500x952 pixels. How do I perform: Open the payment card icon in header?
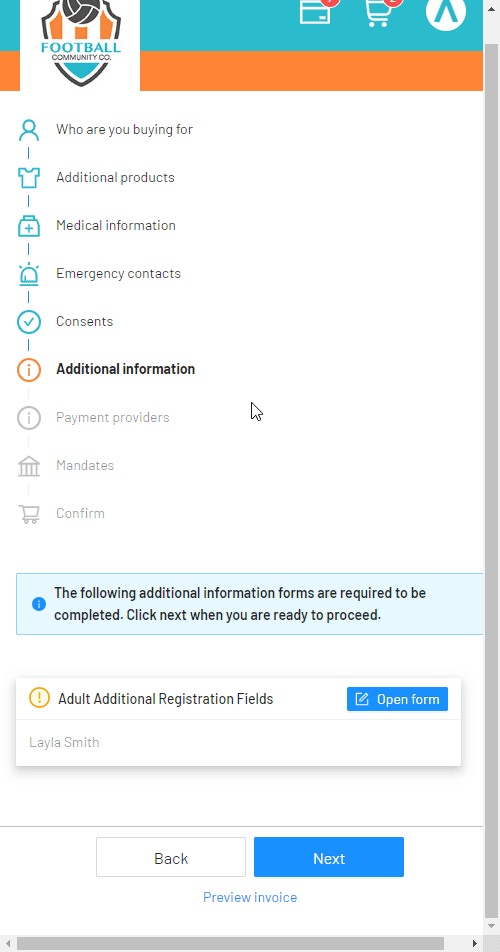pos(316,11)
